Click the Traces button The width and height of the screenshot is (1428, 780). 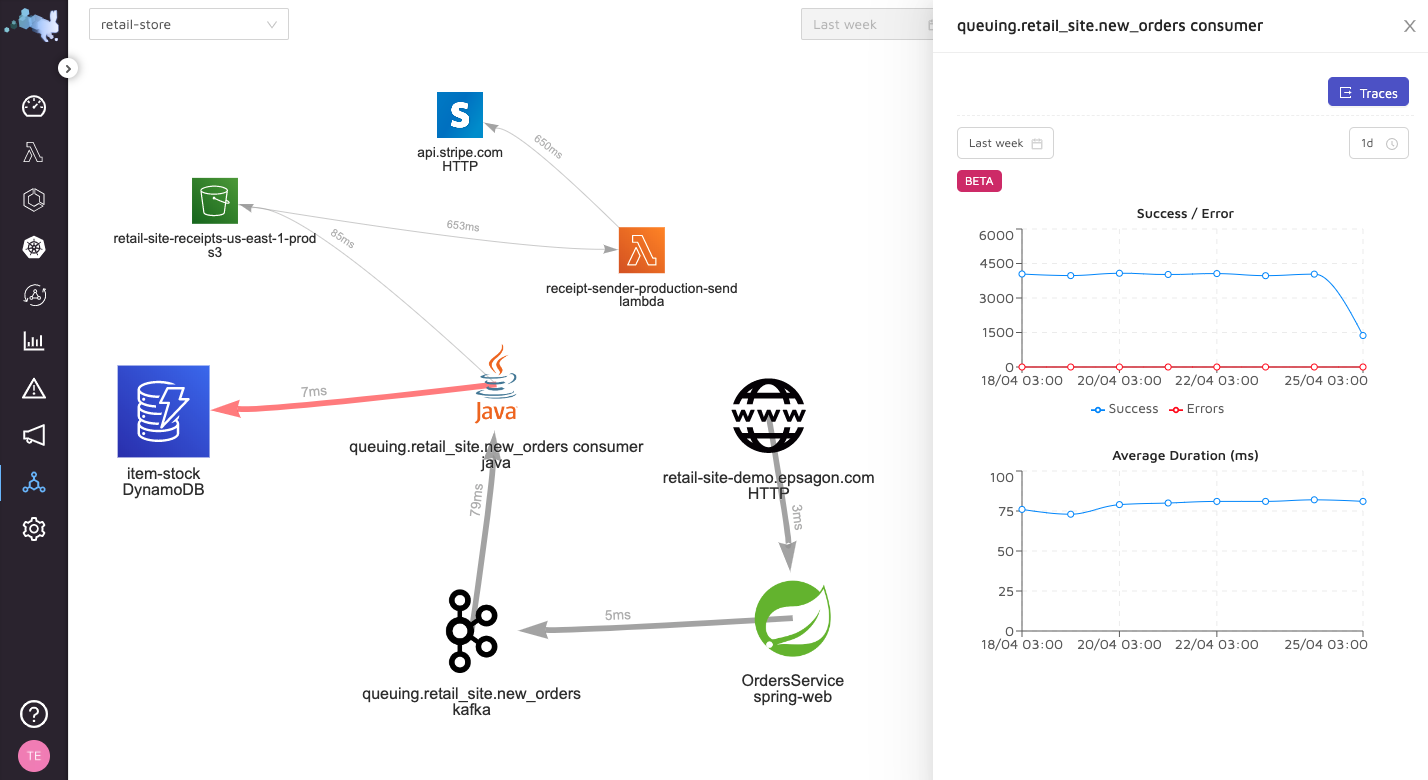click(1368, 92)
